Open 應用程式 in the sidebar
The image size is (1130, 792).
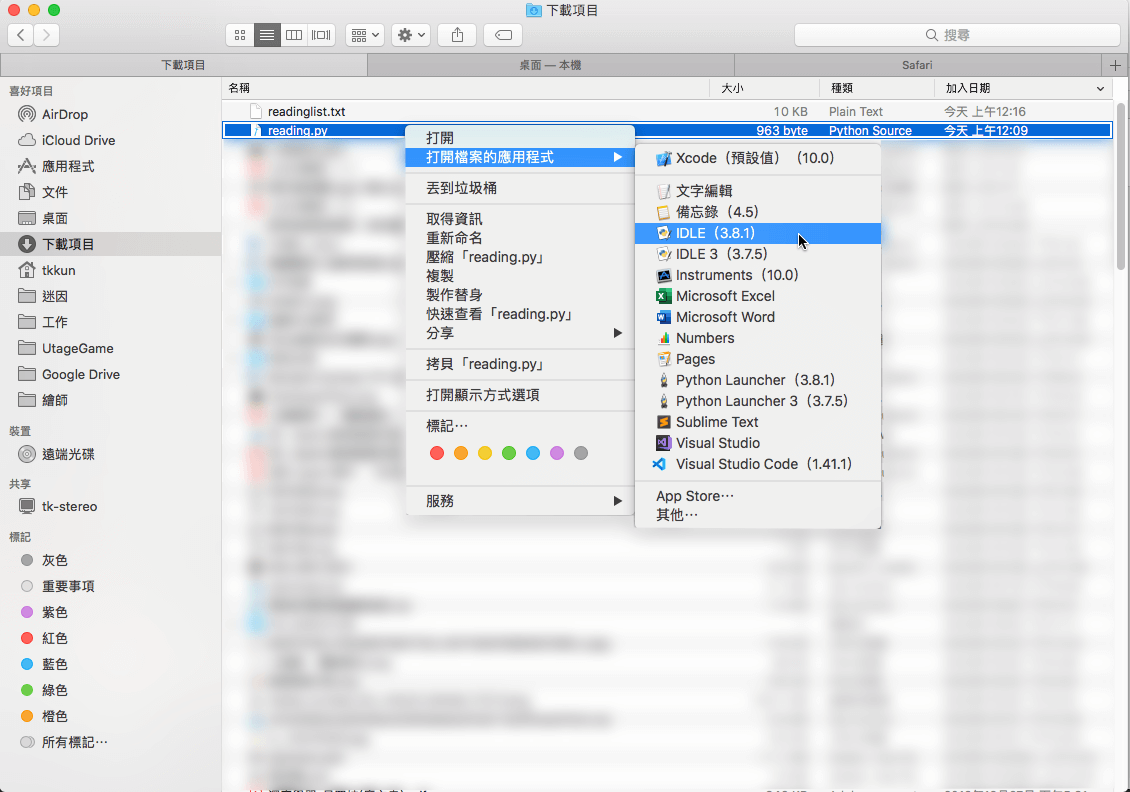(68, 166)
